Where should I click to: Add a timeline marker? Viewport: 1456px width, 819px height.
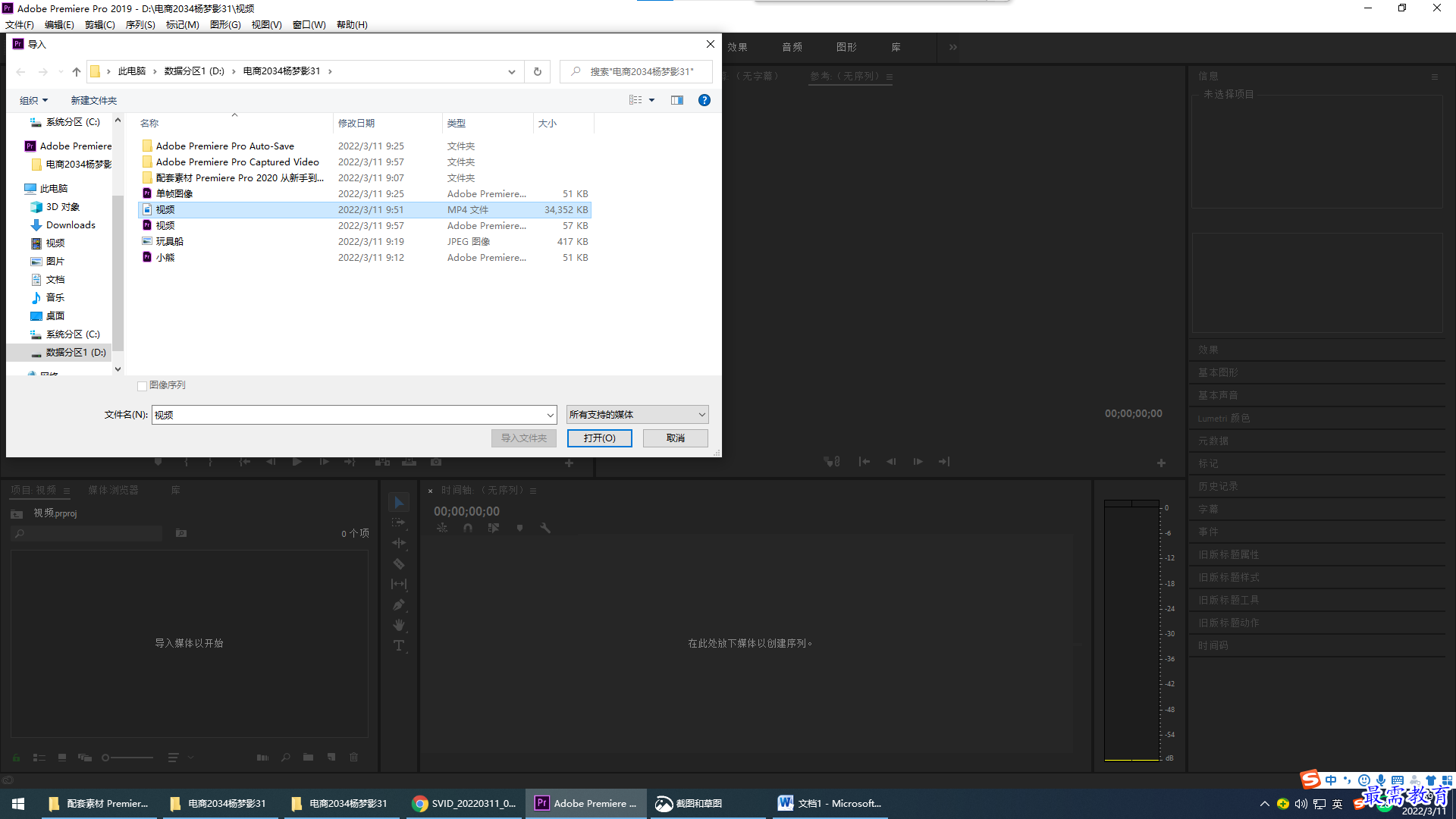click(x=519, y=528)
